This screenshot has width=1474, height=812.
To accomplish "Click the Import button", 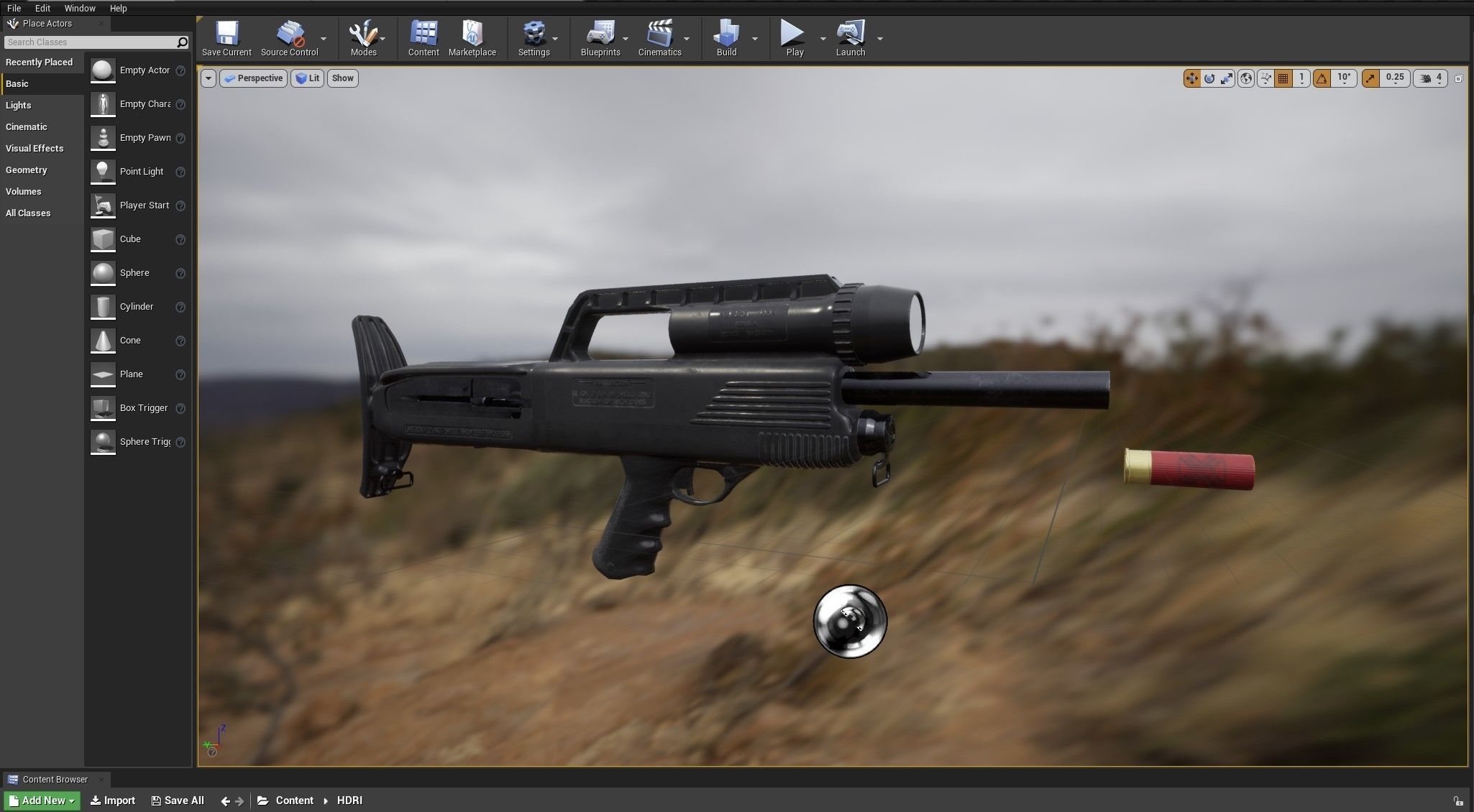I will [x=112, y=801].
